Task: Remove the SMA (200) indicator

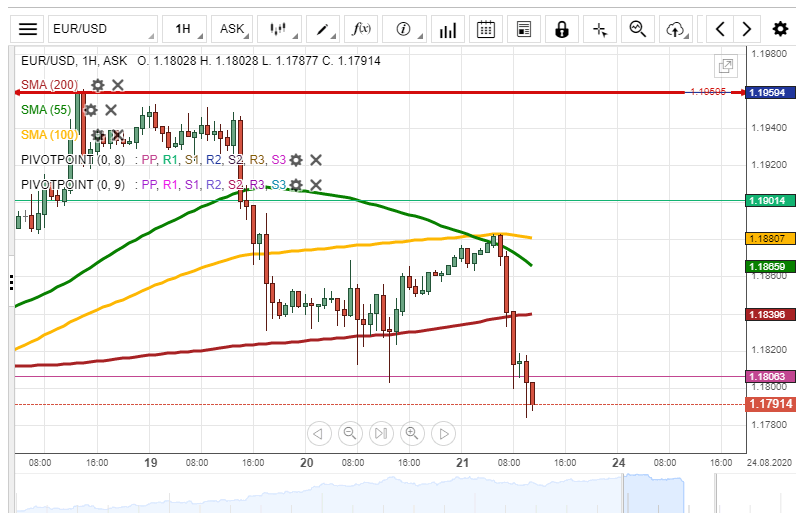Action: [118, 85]
